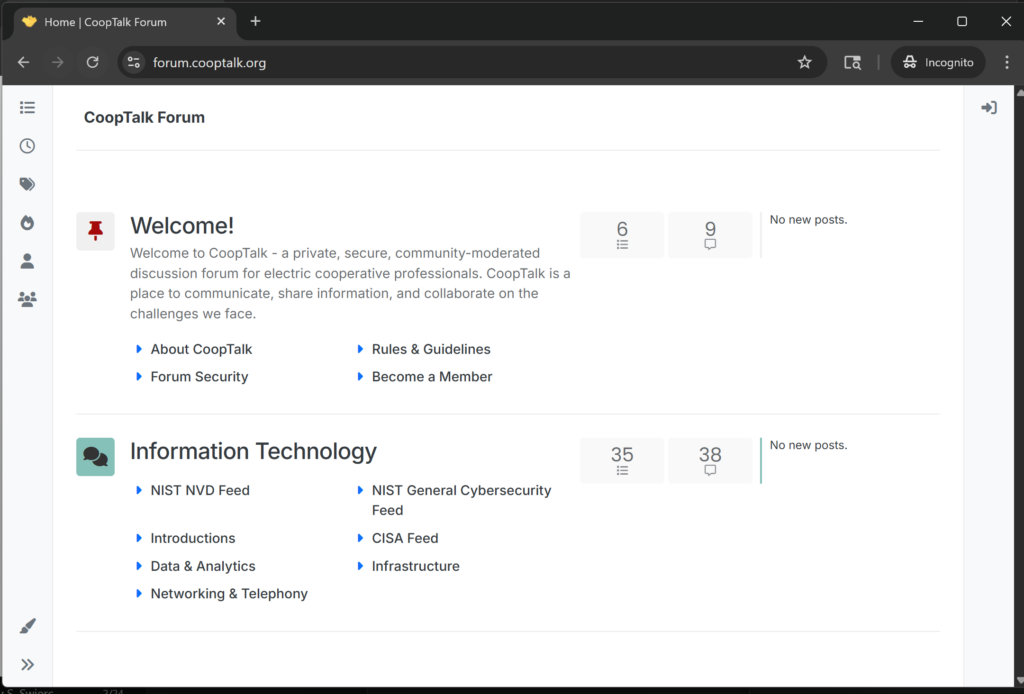
Task: Click the popular flame icon
Action: (x=27, y=223)
